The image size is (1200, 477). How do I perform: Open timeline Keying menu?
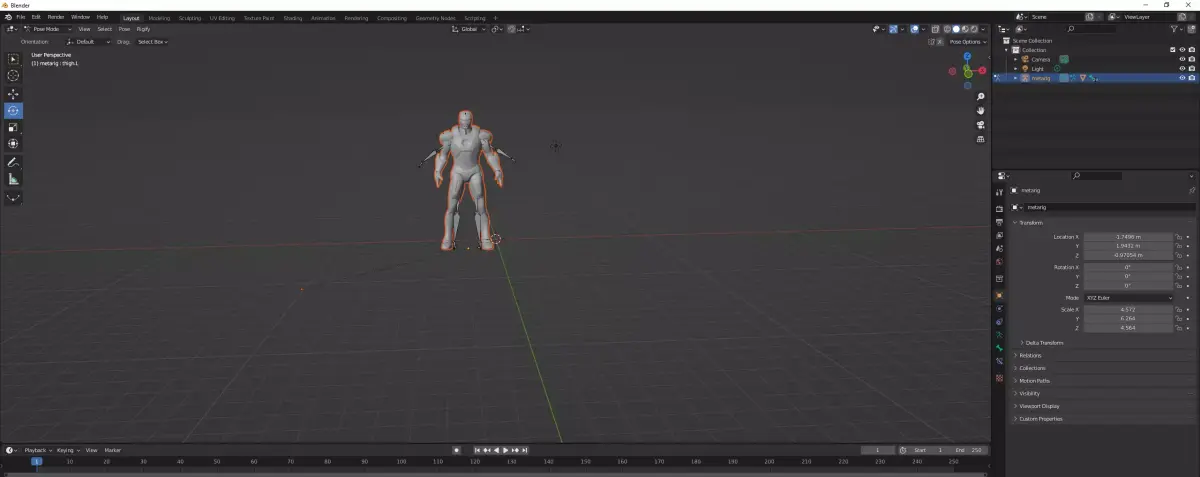coord(66,450)
